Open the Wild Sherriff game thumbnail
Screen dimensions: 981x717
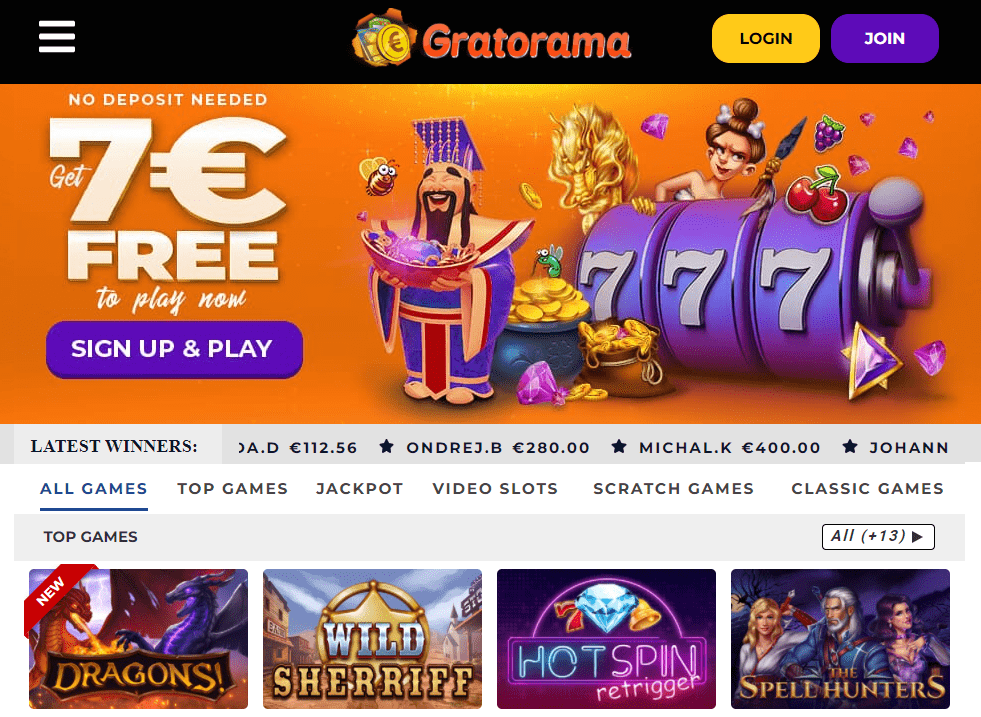(x=372, y=639)
